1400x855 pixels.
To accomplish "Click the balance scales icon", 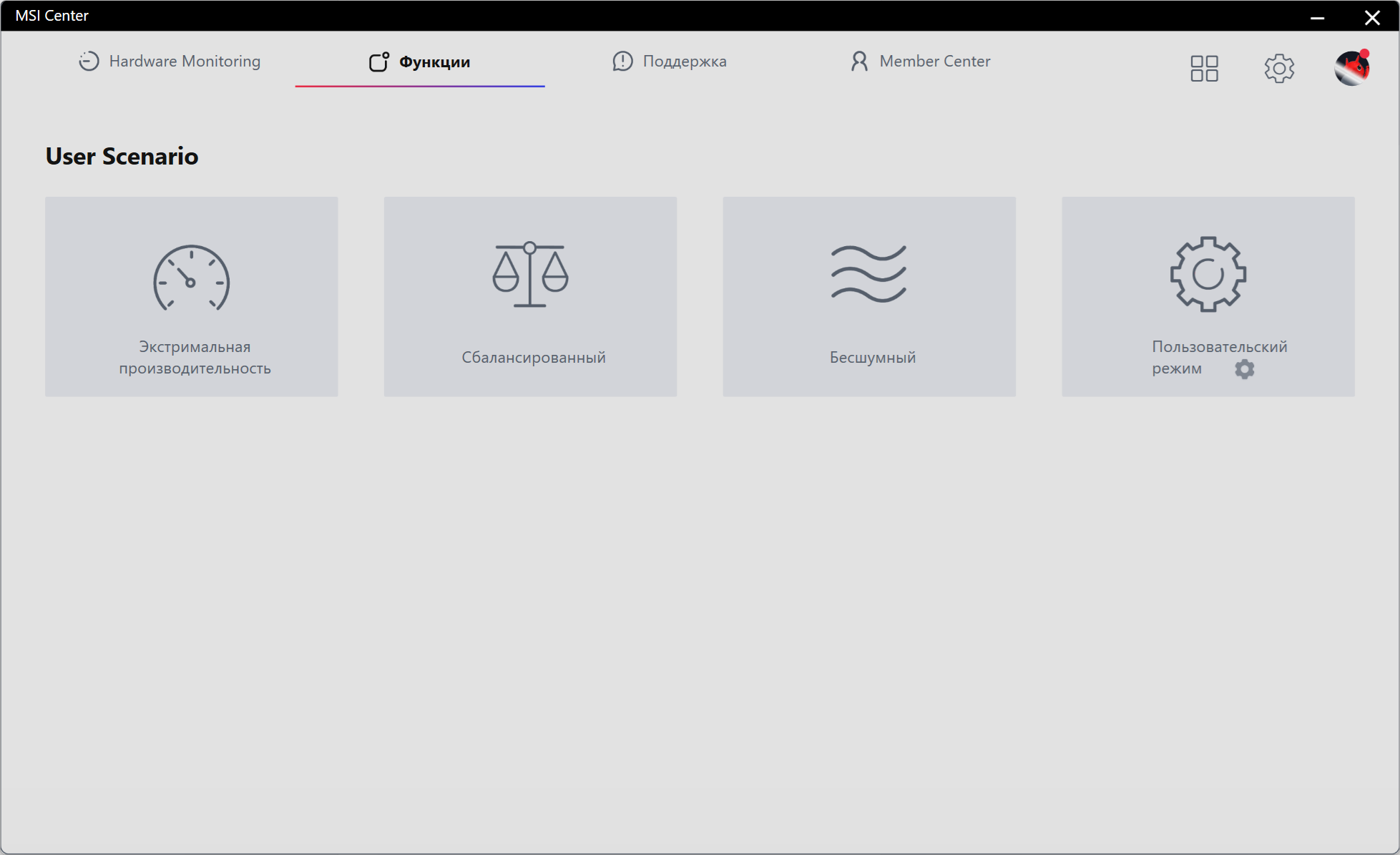I will point(530,275).
